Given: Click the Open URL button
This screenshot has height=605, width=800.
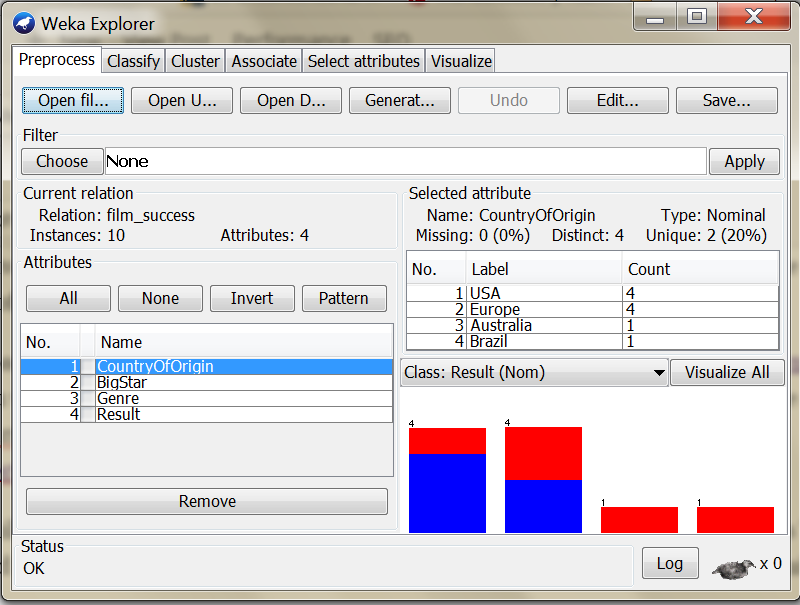Looking at the screenshot, I should click(x=182, y=100).
